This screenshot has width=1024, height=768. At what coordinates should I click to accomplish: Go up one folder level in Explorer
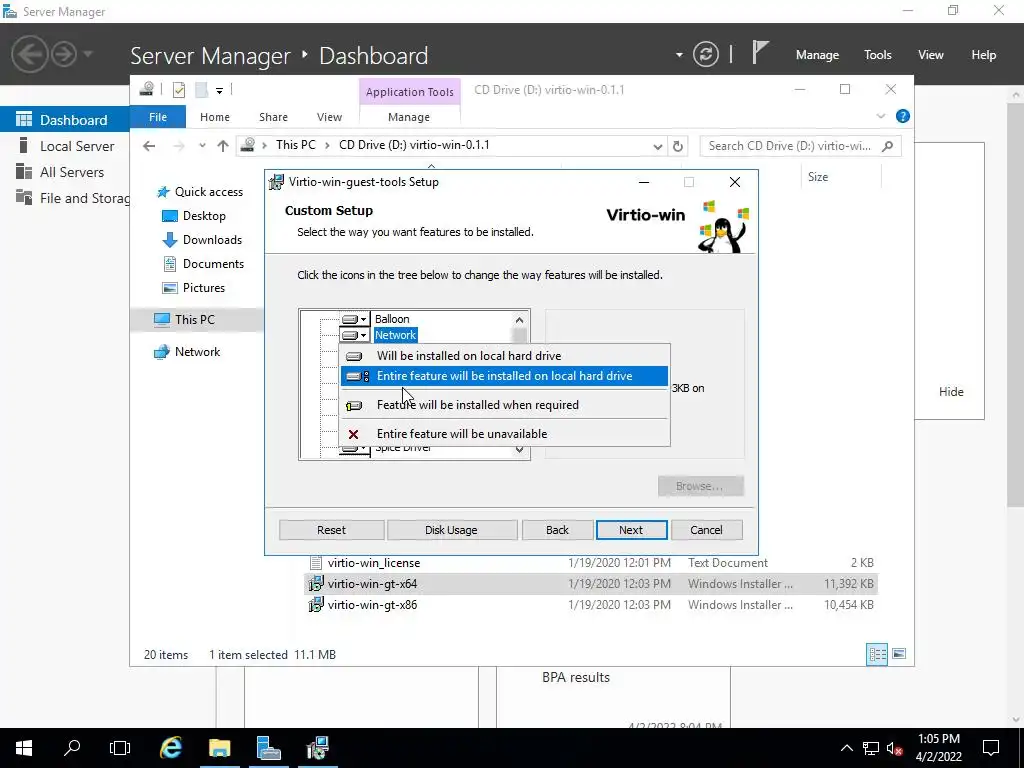point(223,146)
